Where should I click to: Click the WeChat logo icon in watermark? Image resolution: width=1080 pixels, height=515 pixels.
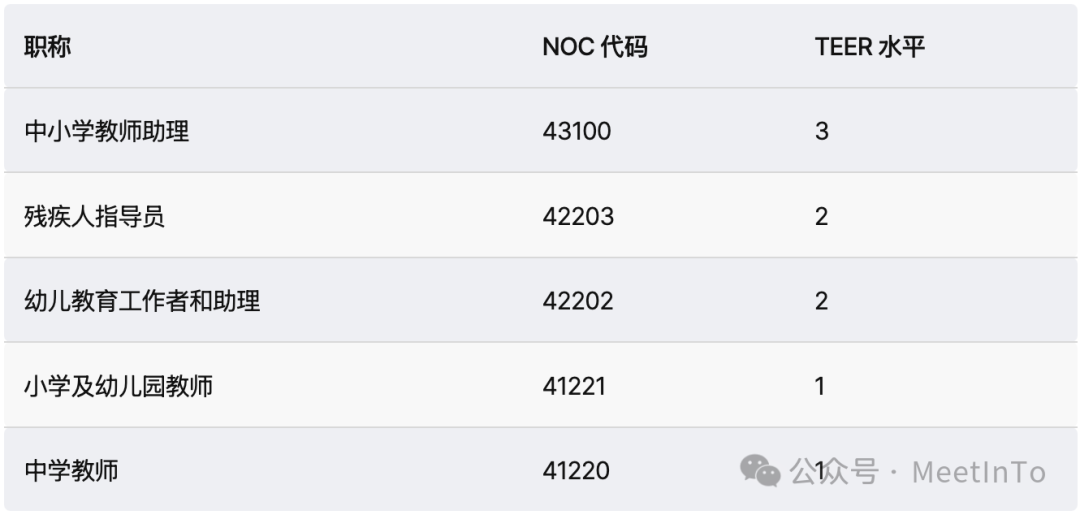760,470
